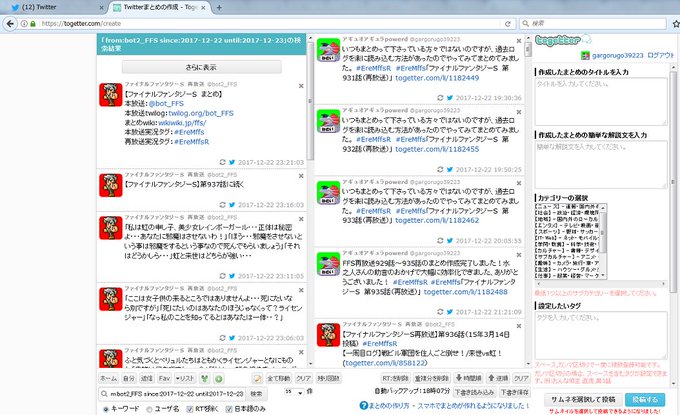Open the ログアウト link
This screenshot has width=680, height=415.
(x=660, y=56)
